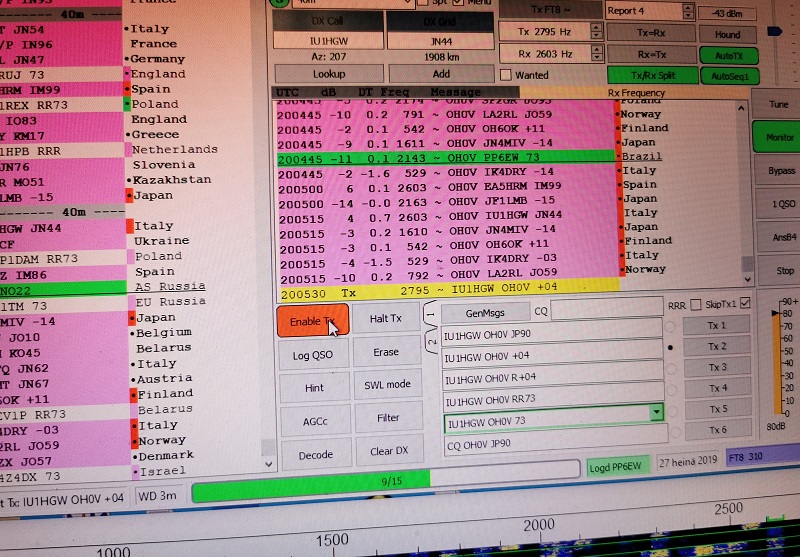Select the 200500 OH0V EA5HRM IM99 row

click(x=446, y=187)
